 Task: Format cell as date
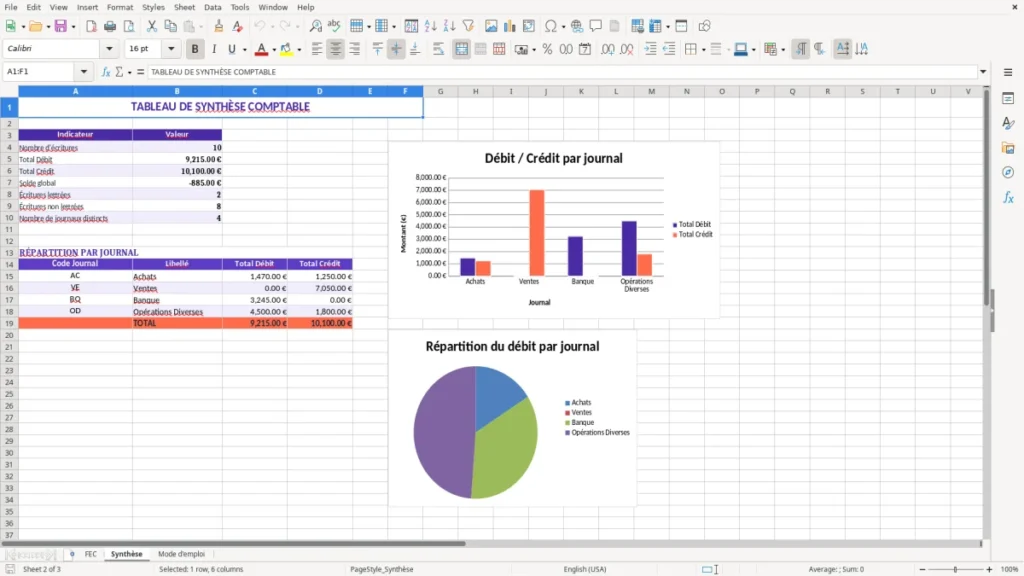[585, 49]
